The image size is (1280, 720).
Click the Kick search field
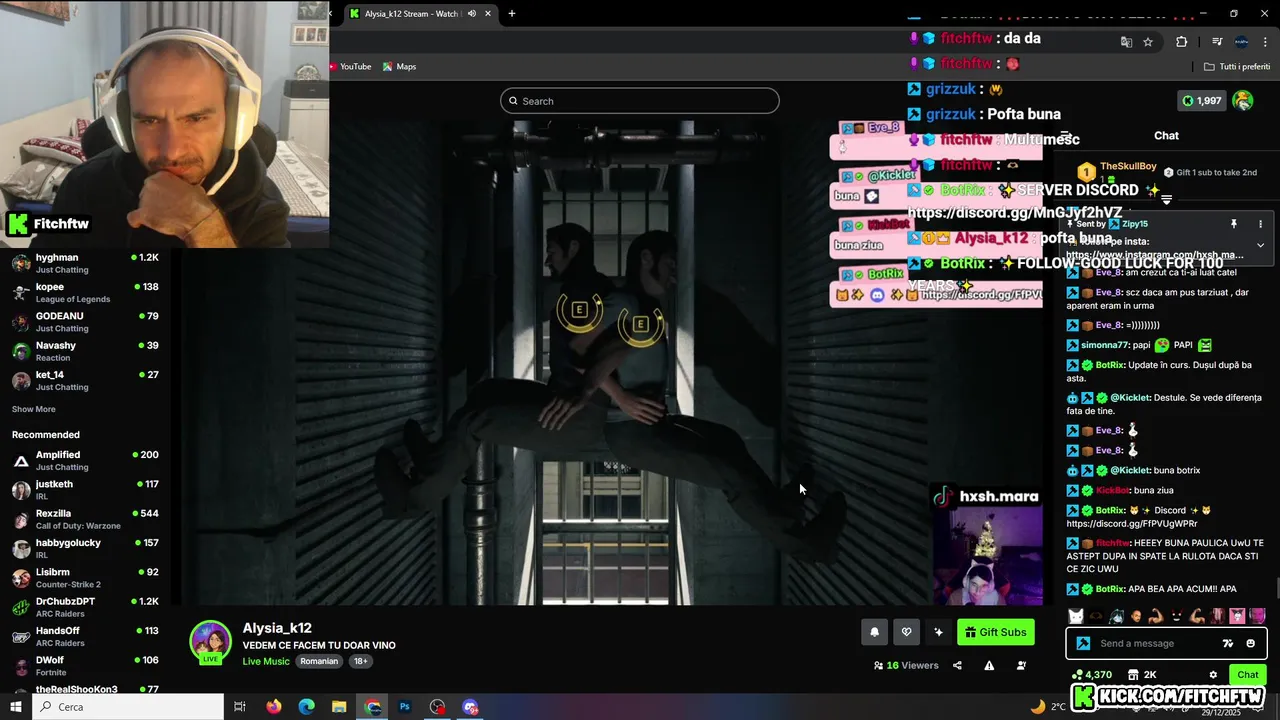[640, 101]
